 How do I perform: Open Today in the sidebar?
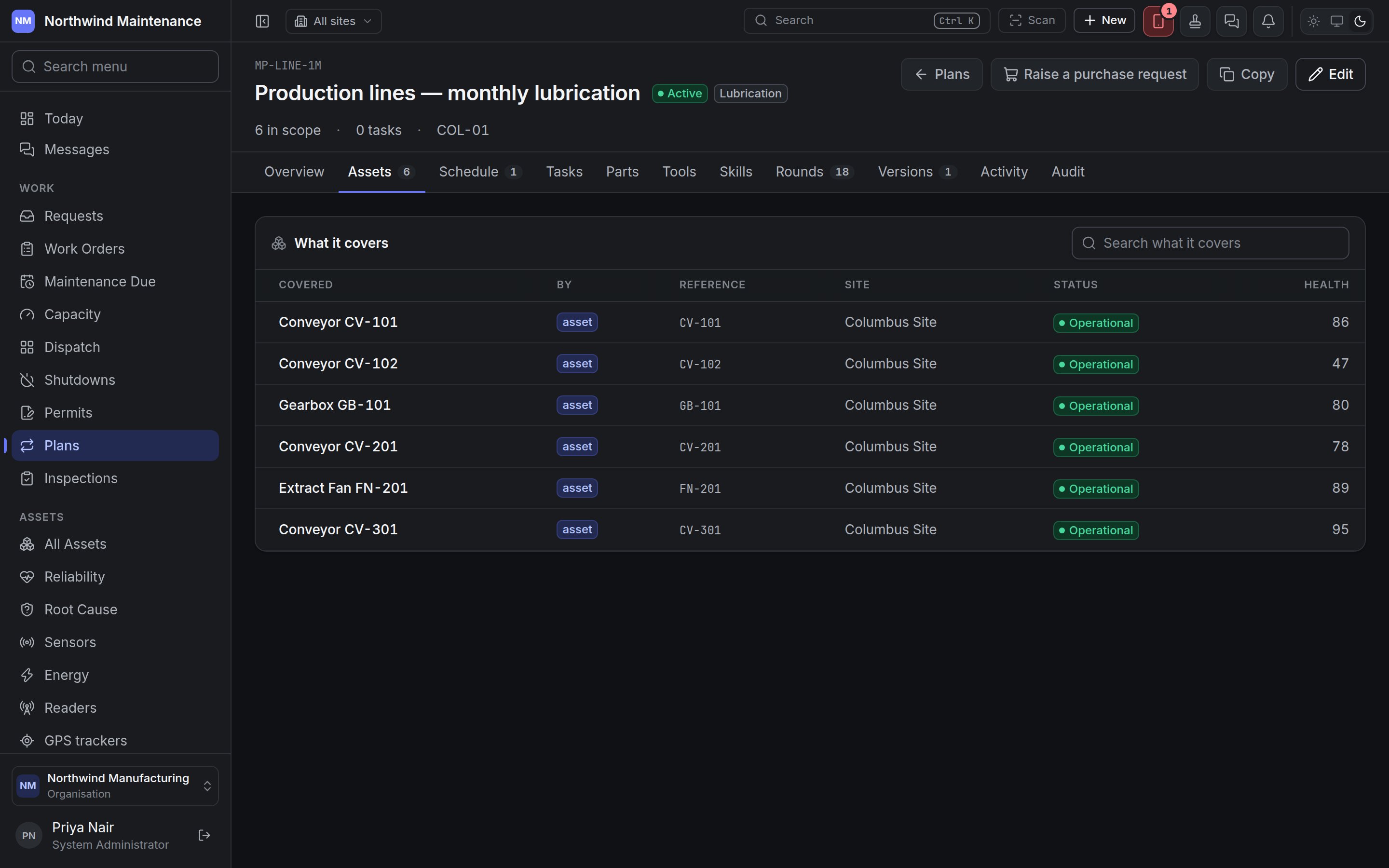(115, 118)
